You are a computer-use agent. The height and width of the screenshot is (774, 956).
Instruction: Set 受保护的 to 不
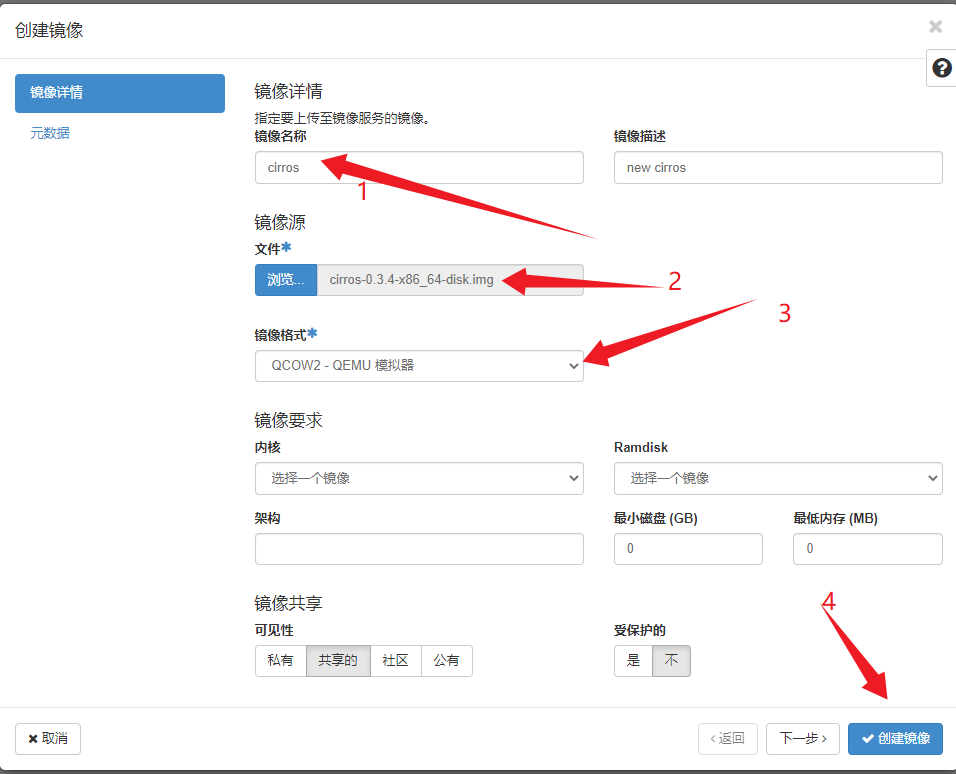(x=671, y=661)
